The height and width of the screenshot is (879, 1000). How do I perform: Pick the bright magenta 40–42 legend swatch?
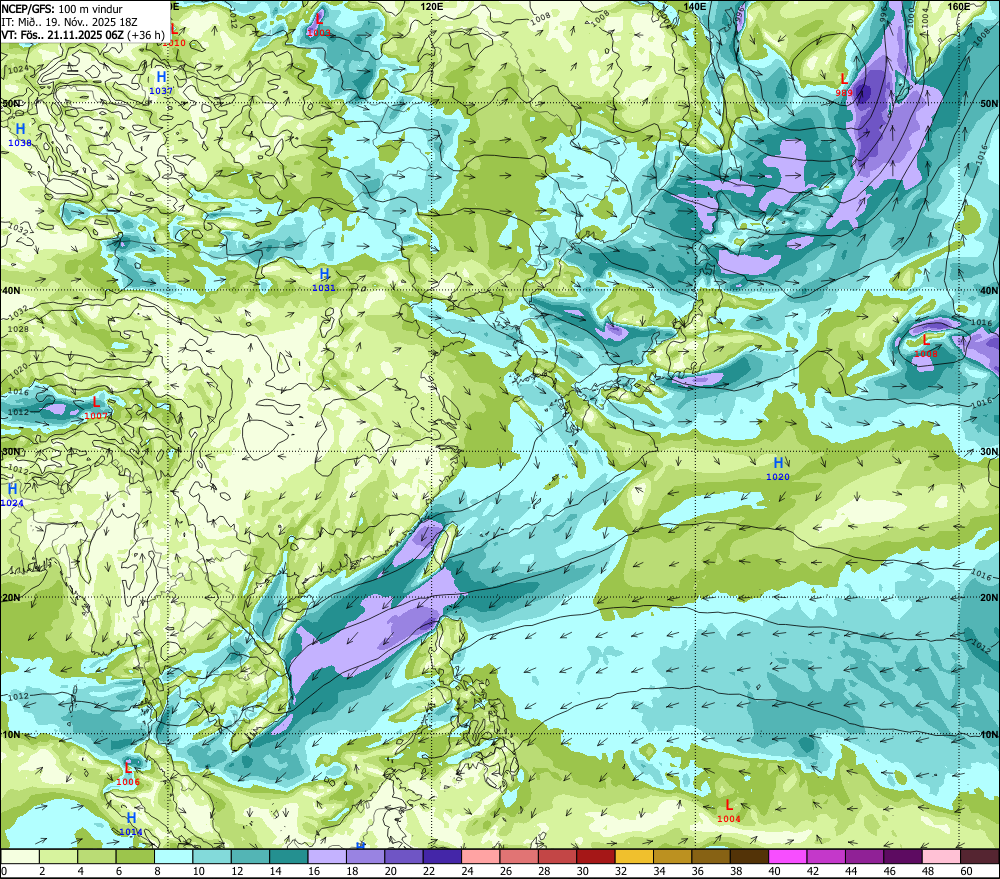tap(788, 856)
